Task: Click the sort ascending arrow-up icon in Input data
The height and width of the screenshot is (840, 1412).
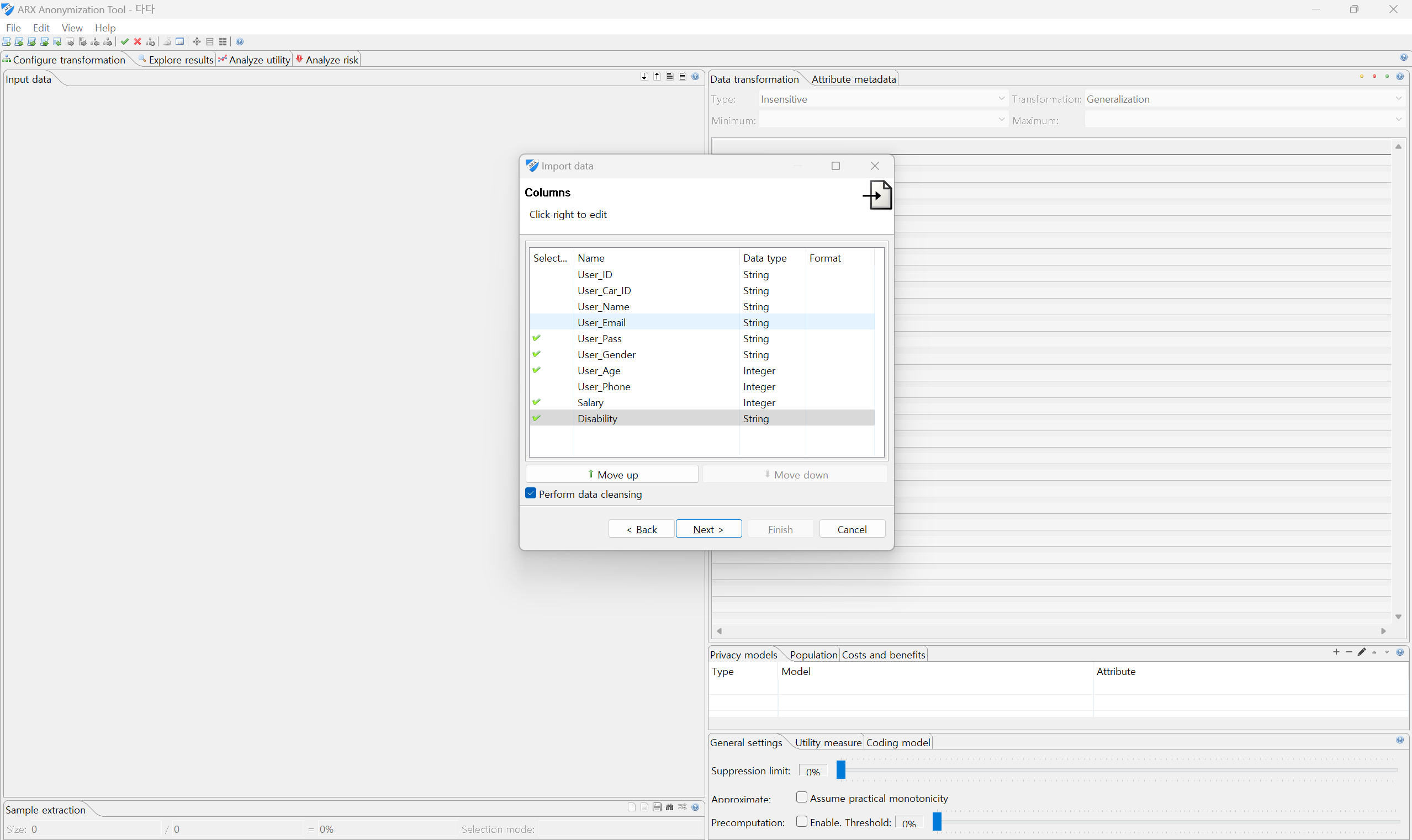Action: point(657,76)
